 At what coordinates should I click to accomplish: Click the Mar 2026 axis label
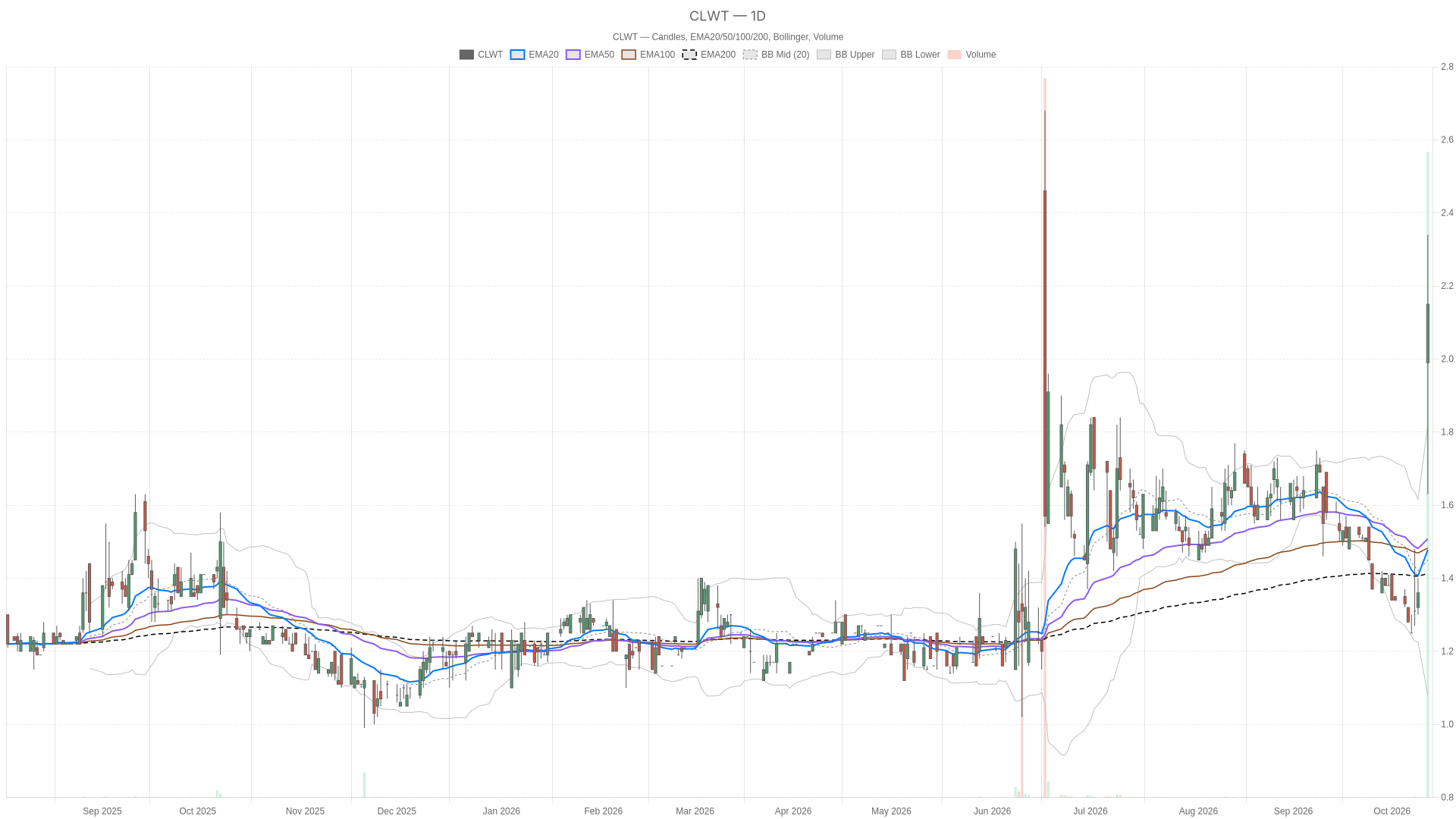tap(695, 811)
